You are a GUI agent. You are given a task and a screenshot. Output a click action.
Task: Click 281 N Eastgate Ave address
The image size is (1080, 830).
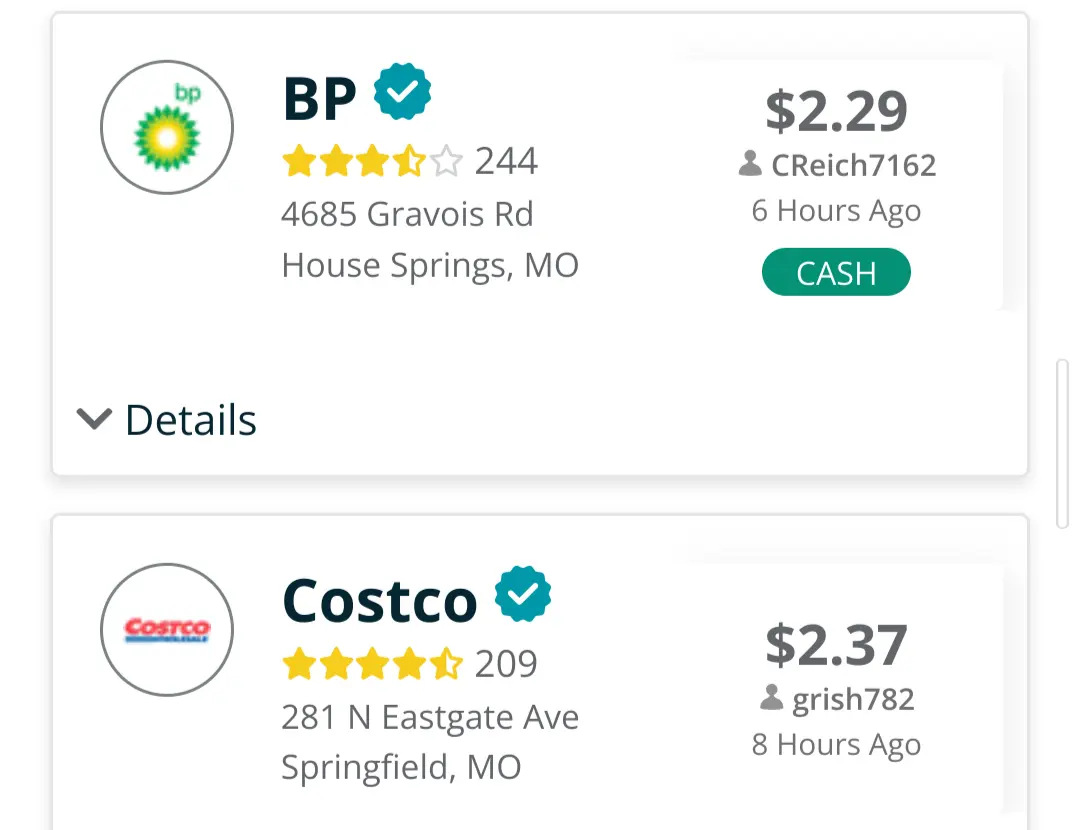pos(430,717)
